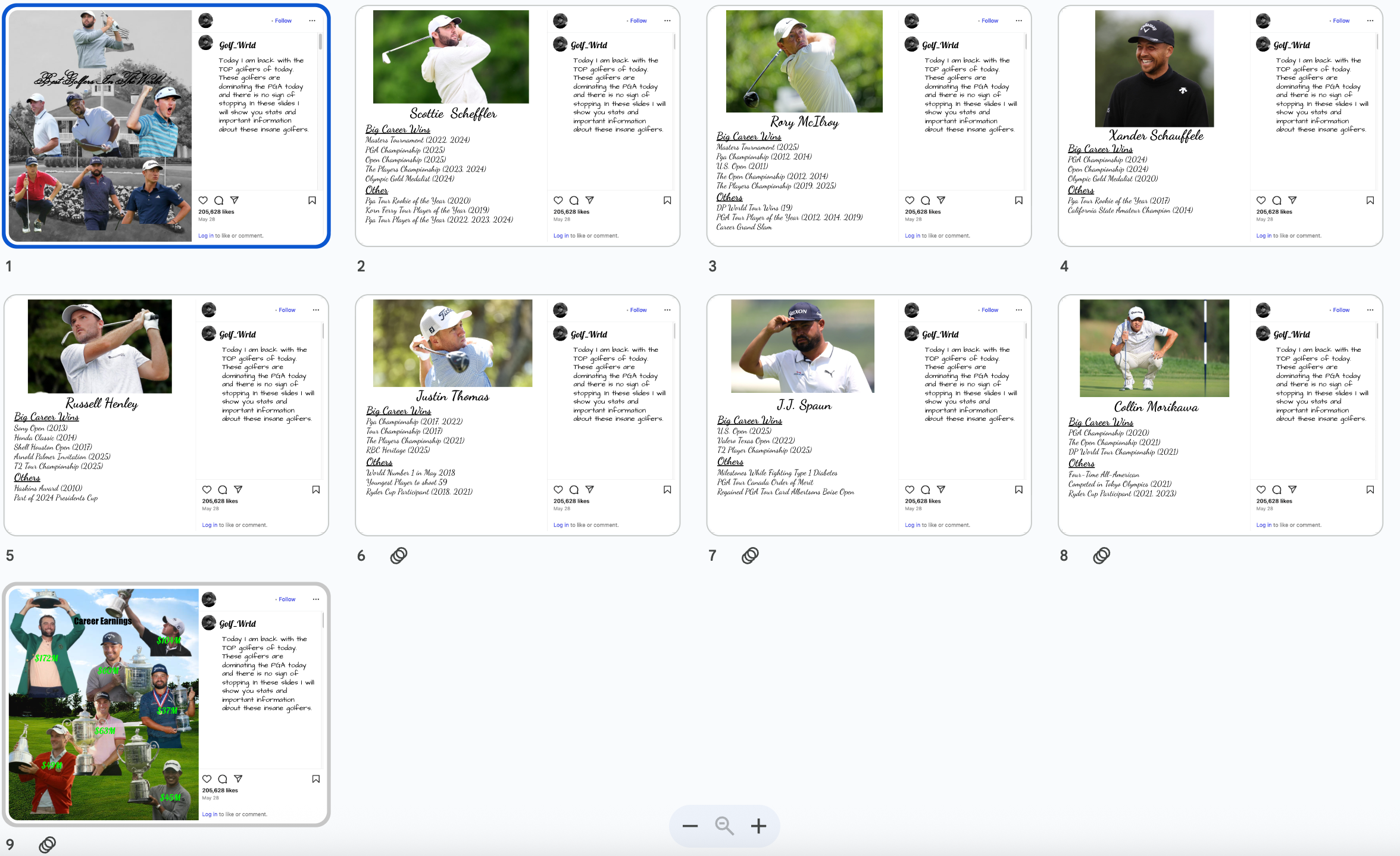Open three-dots menu on J.J. Spaun slide
Screen dimensions: 1400x856
click(1018, 310)
